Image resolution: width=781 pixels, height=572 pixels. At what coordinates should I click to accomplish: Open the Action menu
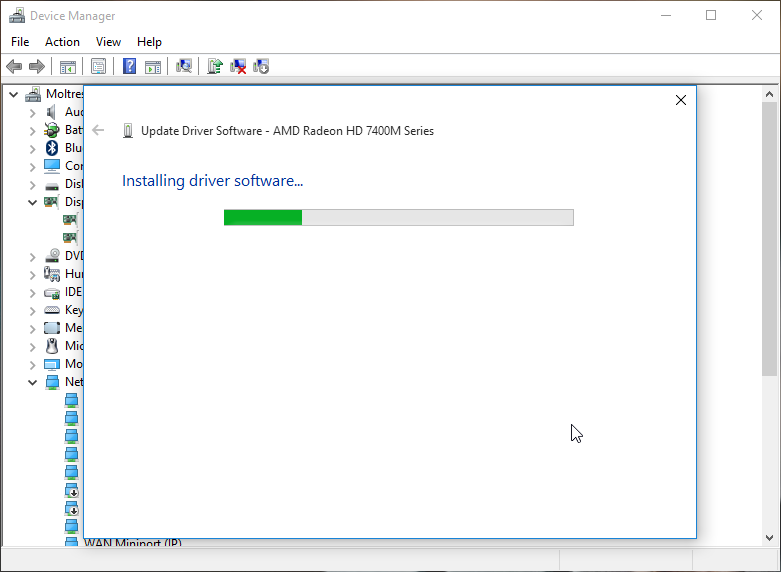pos(62,42)
